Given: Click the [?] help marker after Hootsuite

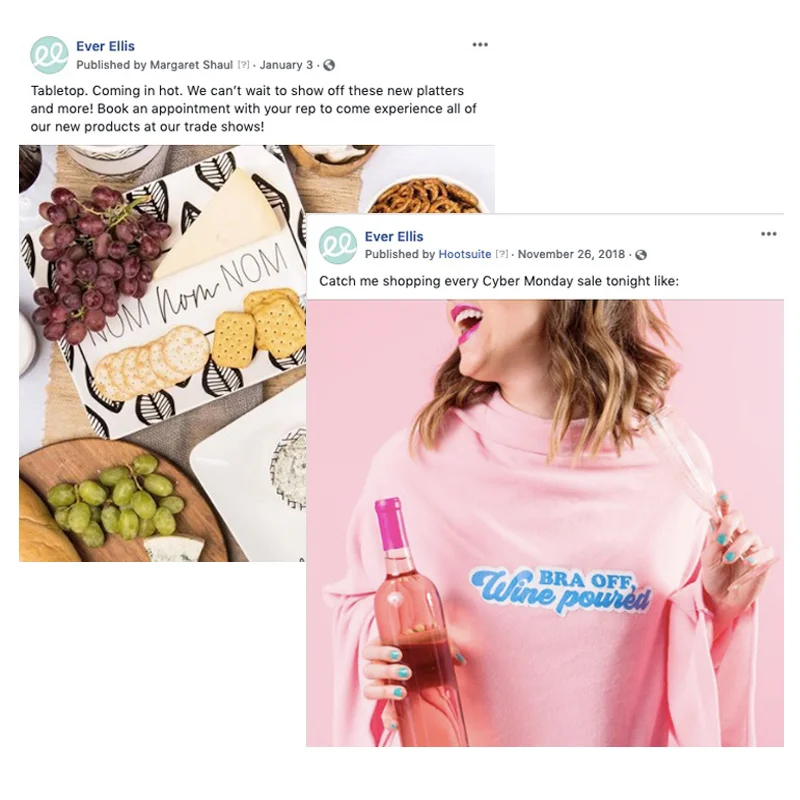Looking at the screenshot, I should (x=502, y=254).
